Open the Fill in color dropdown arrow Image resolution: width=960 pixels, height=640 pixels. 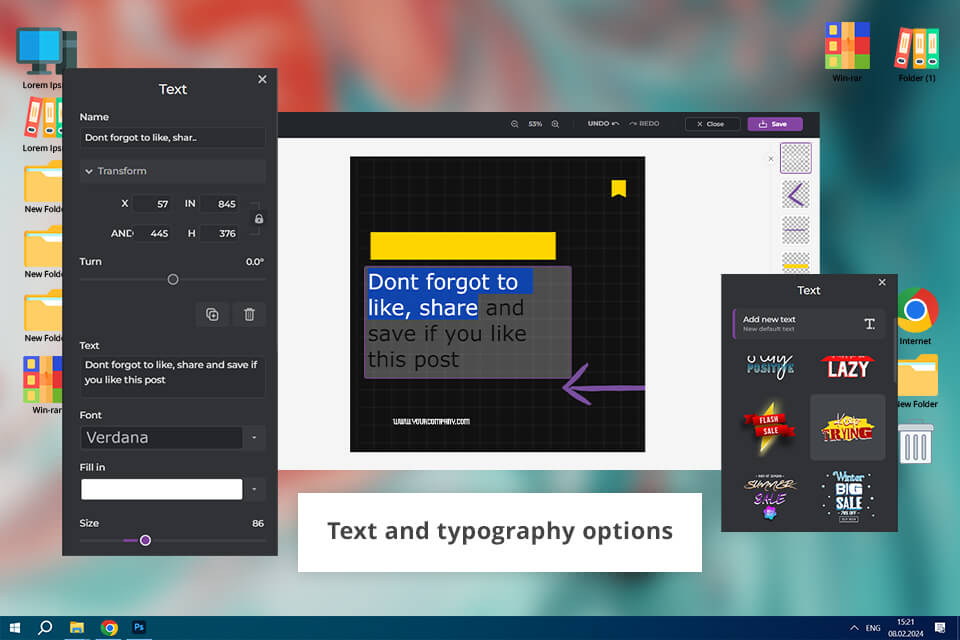(254, 489)
